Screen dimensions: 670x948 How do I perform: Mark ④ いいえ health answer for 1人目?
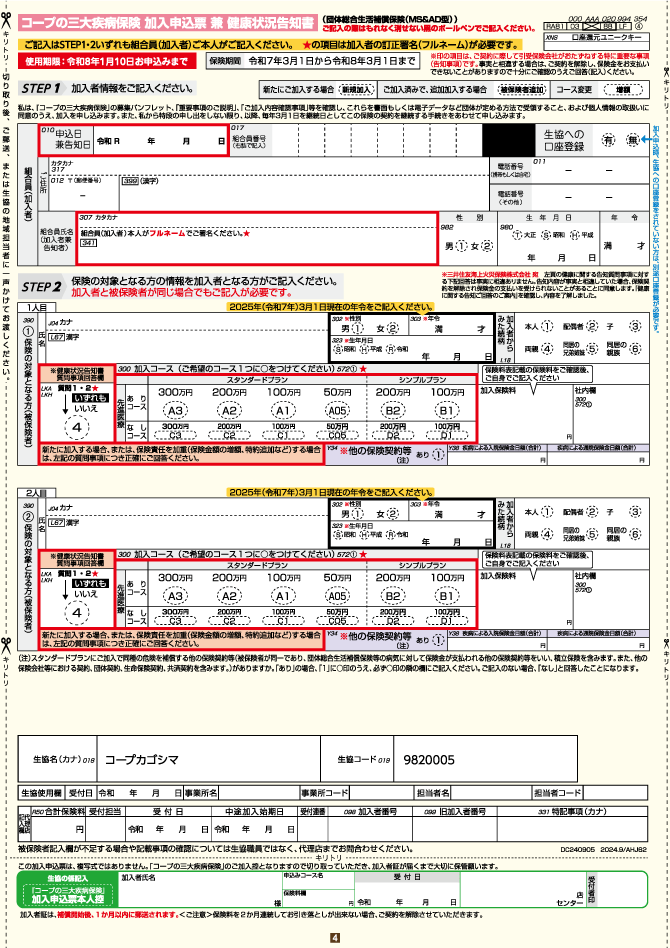pos(77,427)
